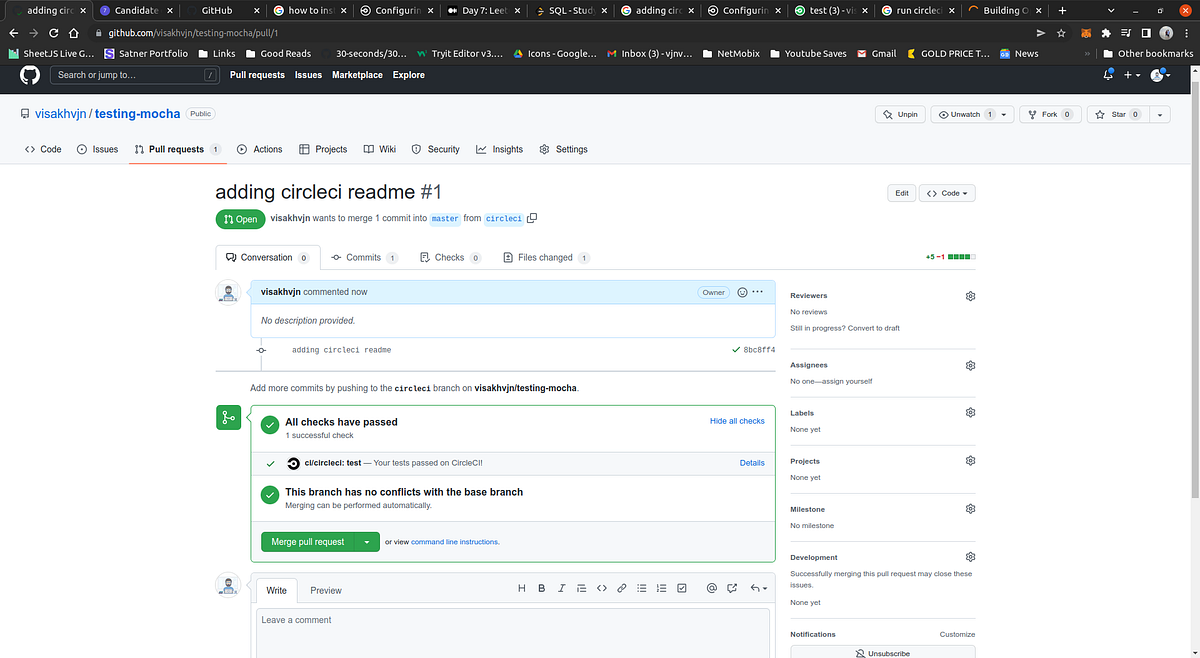Open GitHub home via Octocat logo

[x=30, y=75]
